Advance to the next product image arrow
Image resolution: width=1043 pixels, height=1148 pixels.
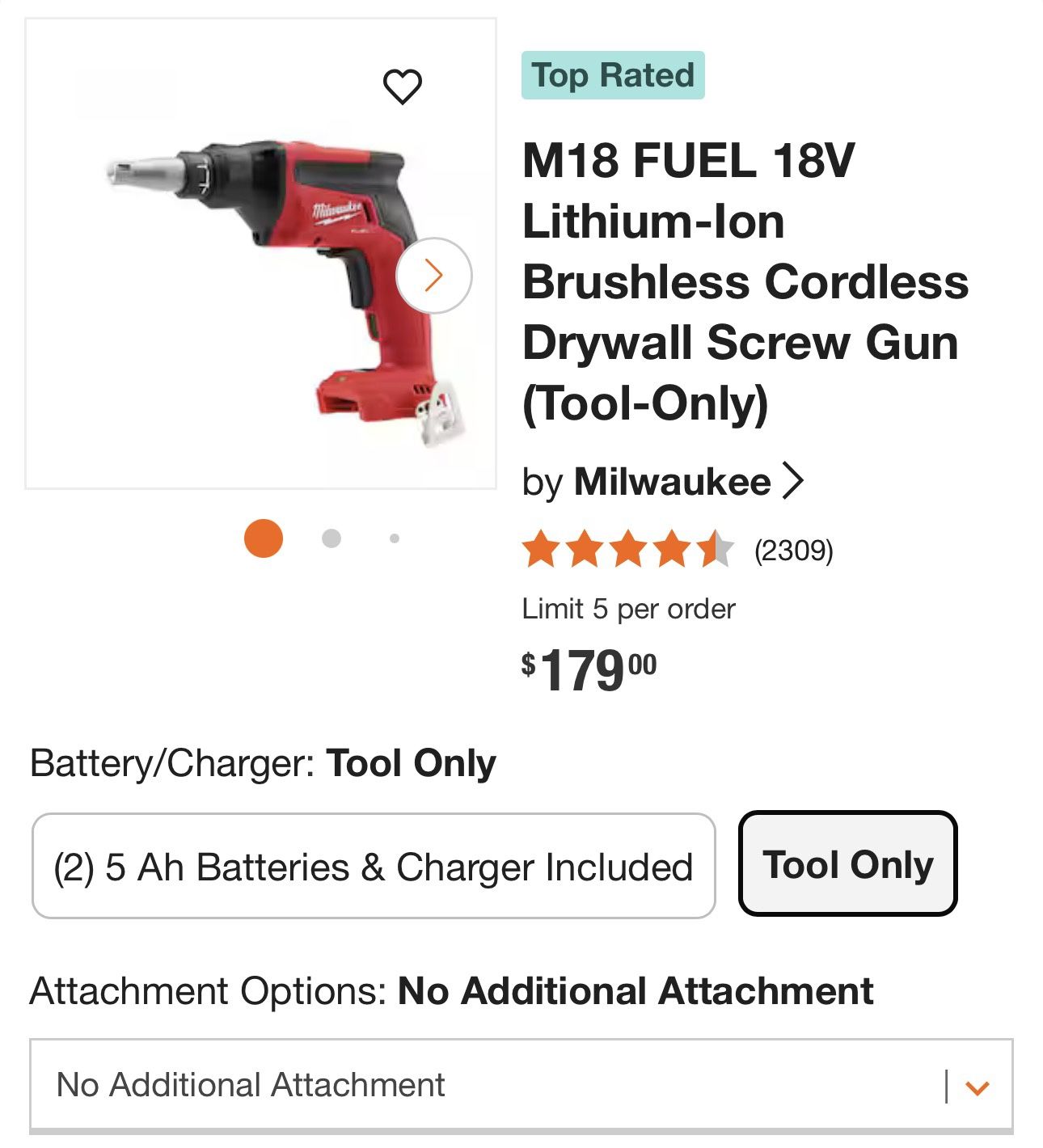(x=434, y=275)
